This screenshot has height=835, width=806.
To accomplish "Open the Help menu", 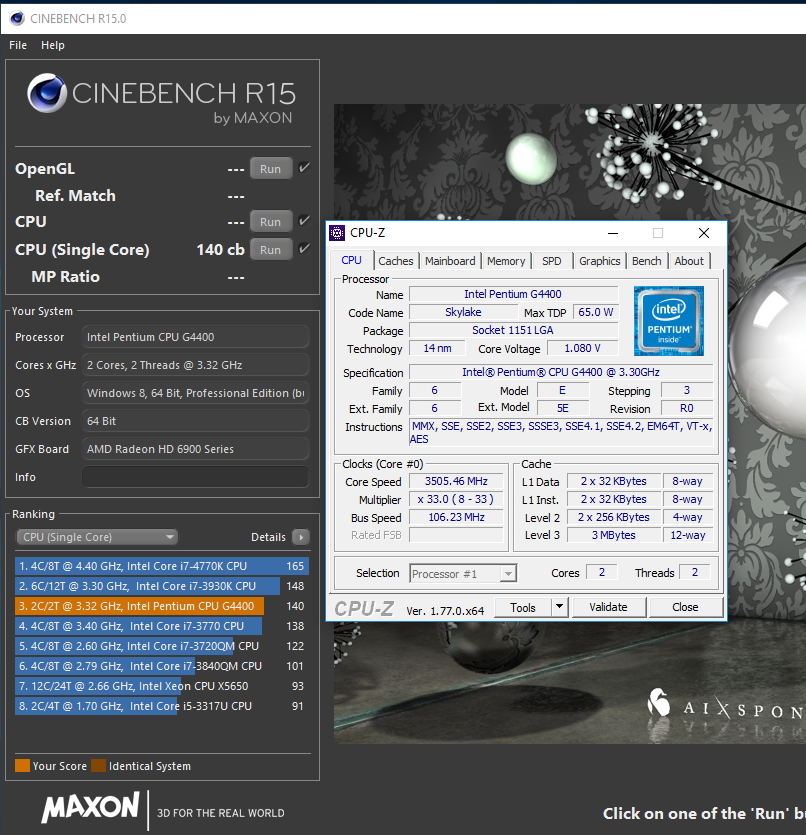I will coord(53,45).
